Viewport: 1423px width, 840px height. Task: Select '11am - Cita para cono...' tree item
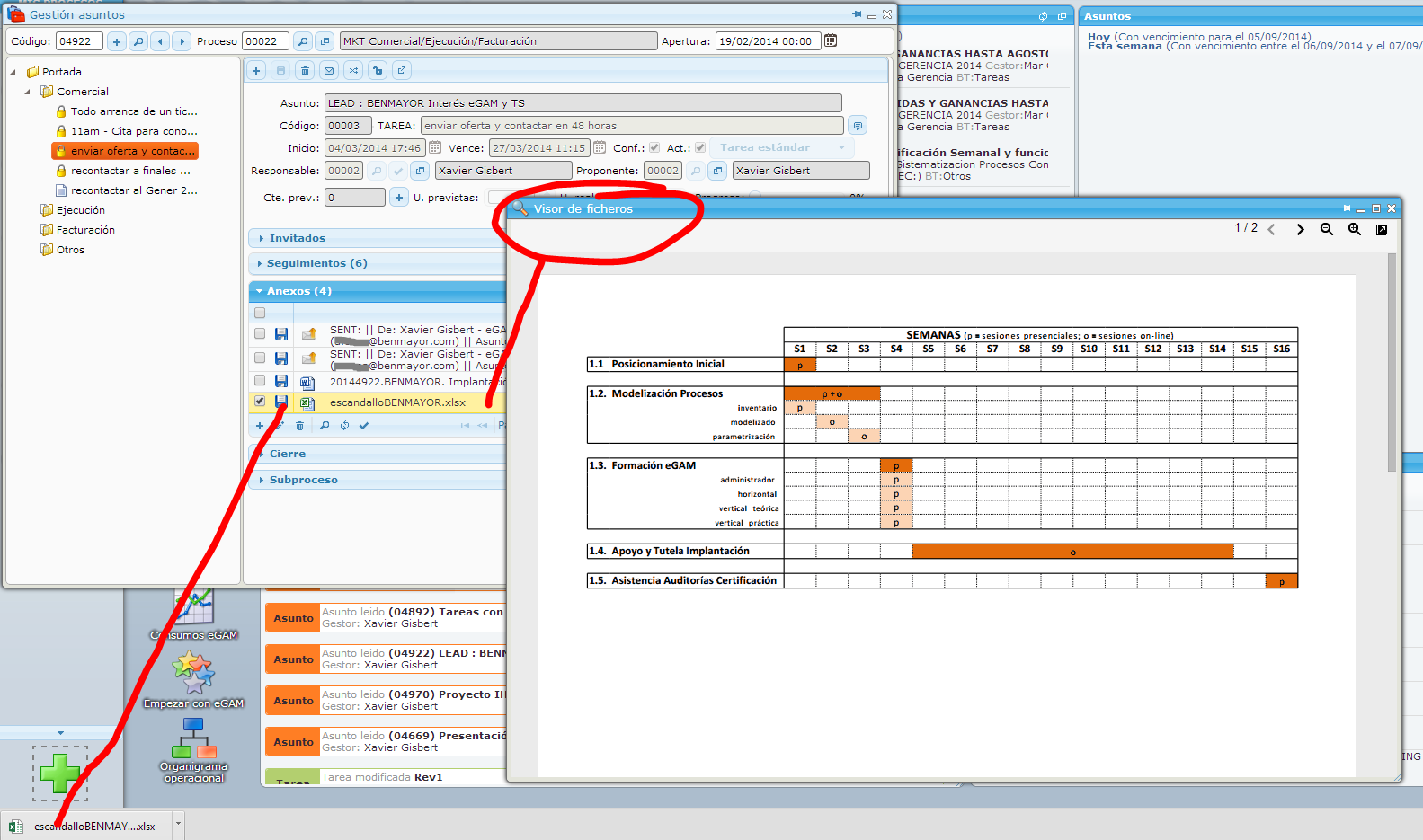(x=134, y=131)
